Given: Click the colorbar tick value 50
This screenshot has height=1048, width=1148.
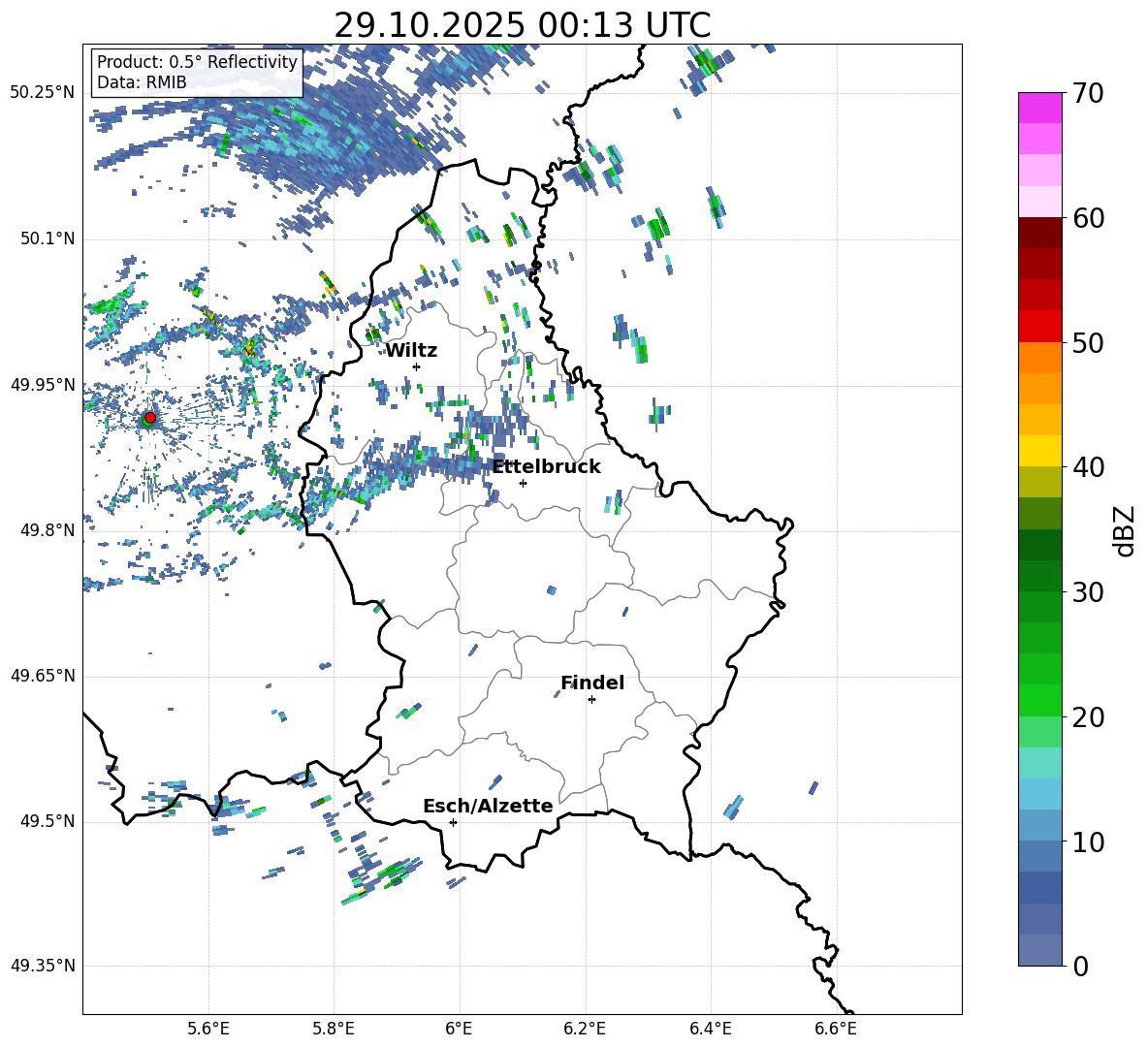Looking at the screenshot, I should coord(1088,342).
